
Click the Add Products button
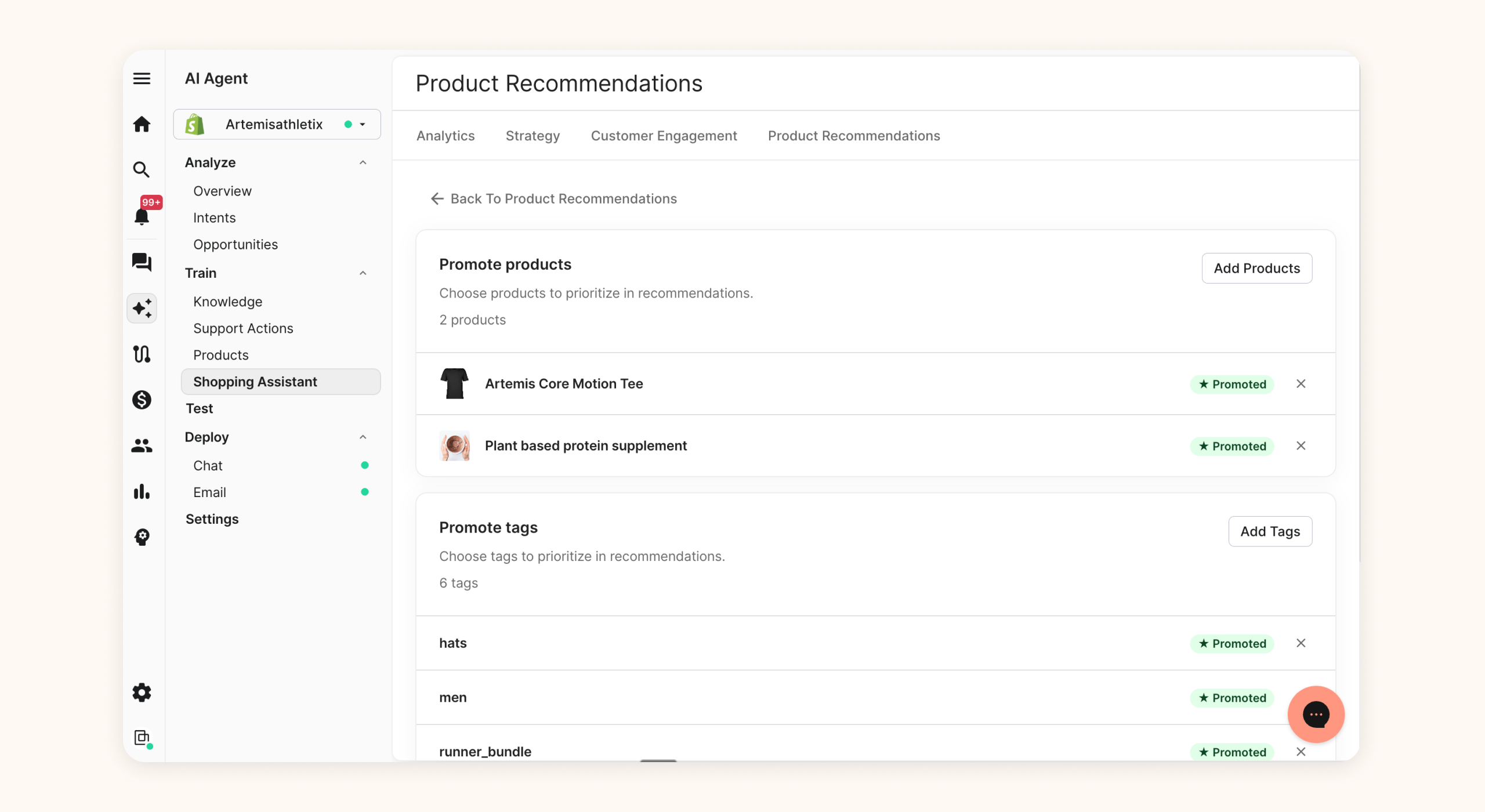[x=1256, y=269]
